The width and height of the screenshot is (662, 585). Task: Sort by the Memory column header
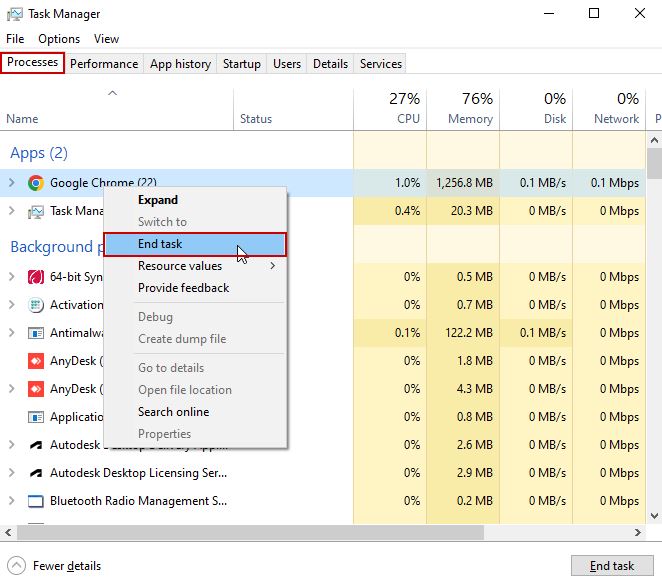(x=463, y=109)
